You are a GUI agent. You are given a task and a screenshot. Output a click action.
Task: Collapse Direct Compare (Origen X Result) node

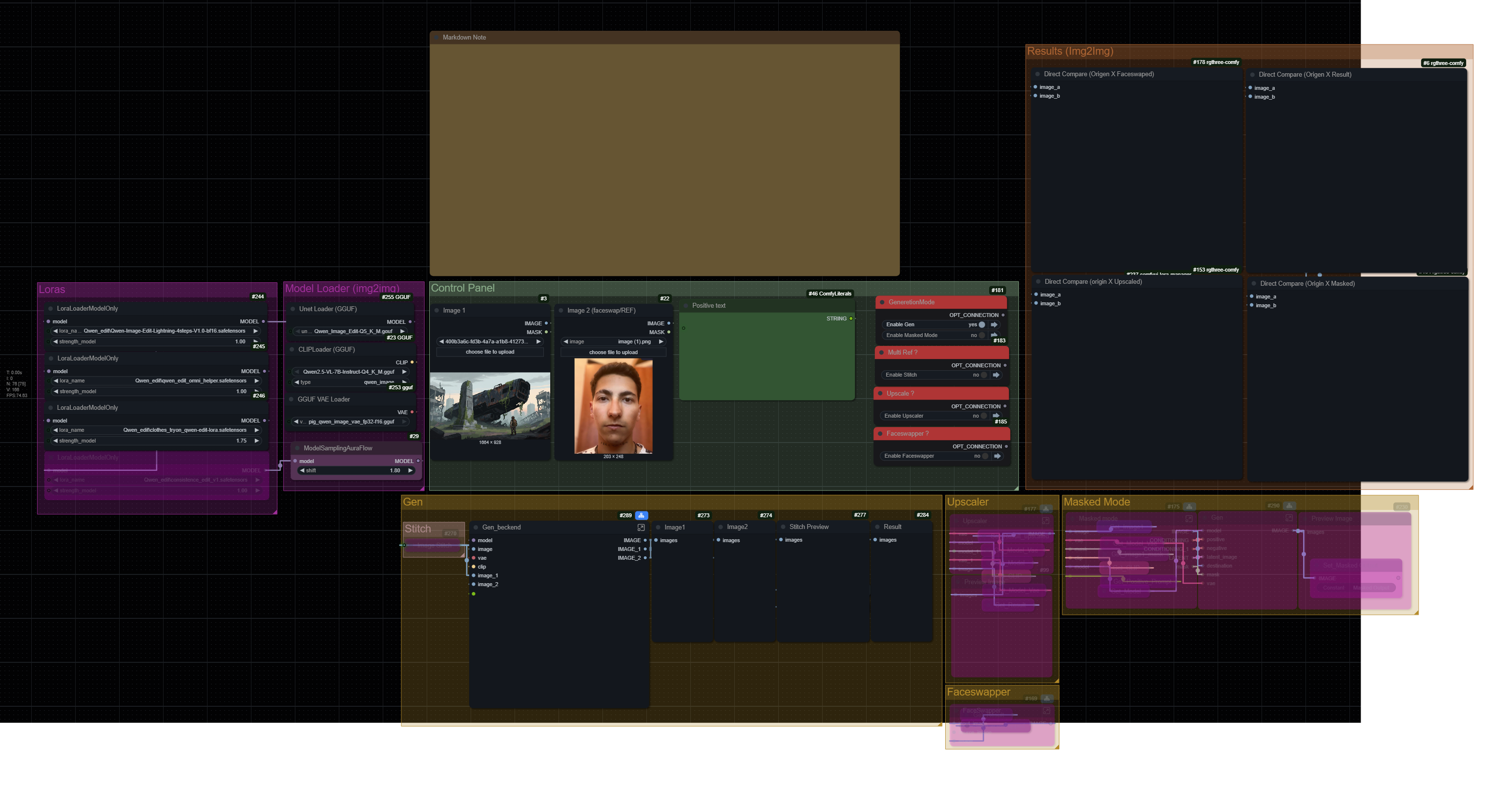1253,75
